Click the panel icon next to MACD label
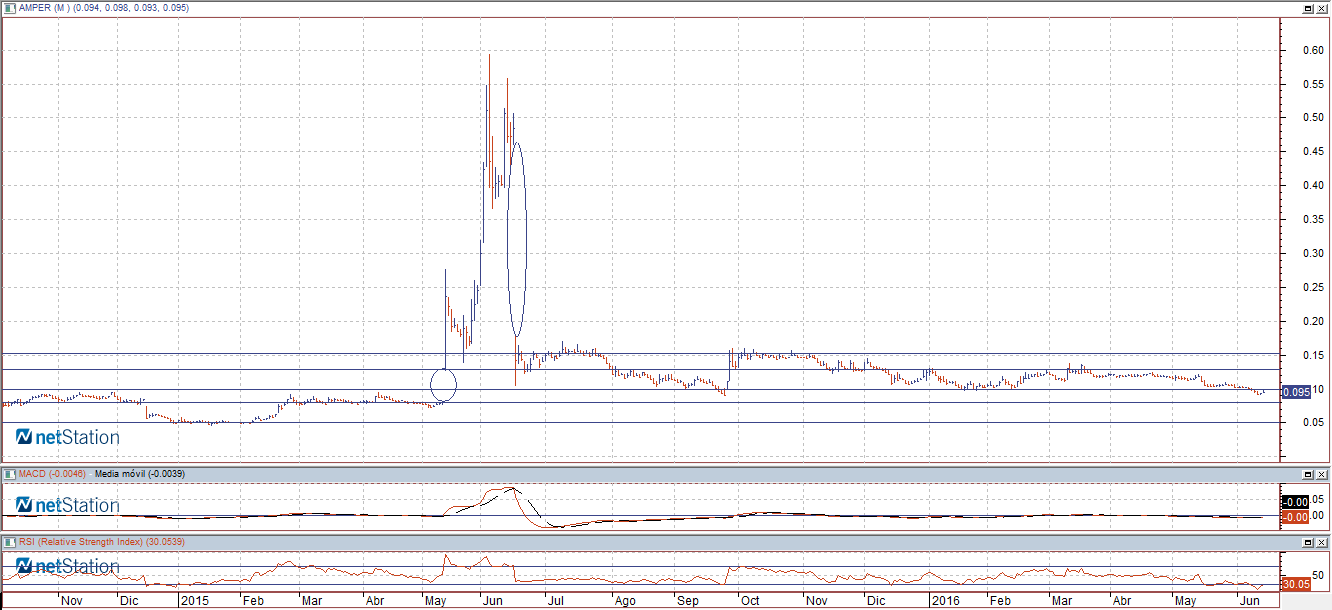This screenshot has width=1332, height=610. click(9, 473)
